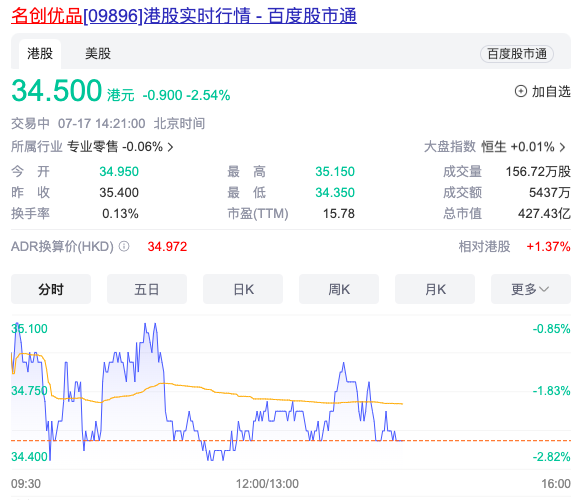This screenshot has height=500, width=582.
Task: Click the 市盈(TTM) value 15.78
Action: coord(339,214)
